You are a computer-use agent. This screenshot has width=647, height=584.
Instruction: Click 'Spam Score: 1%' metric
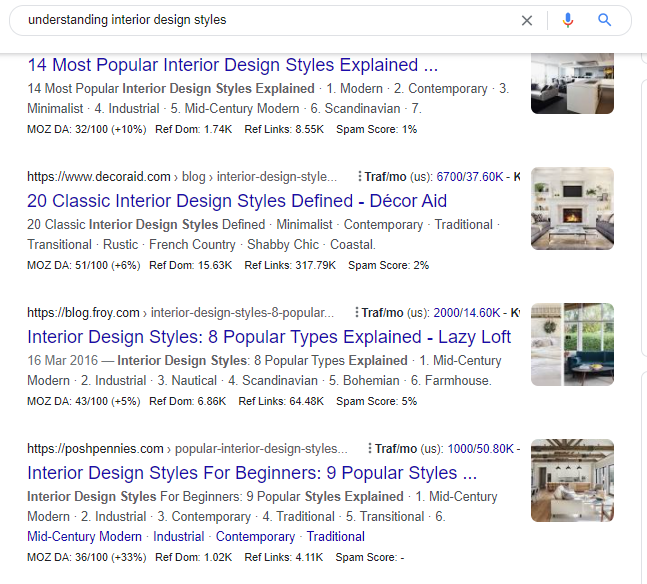point(376,129)
